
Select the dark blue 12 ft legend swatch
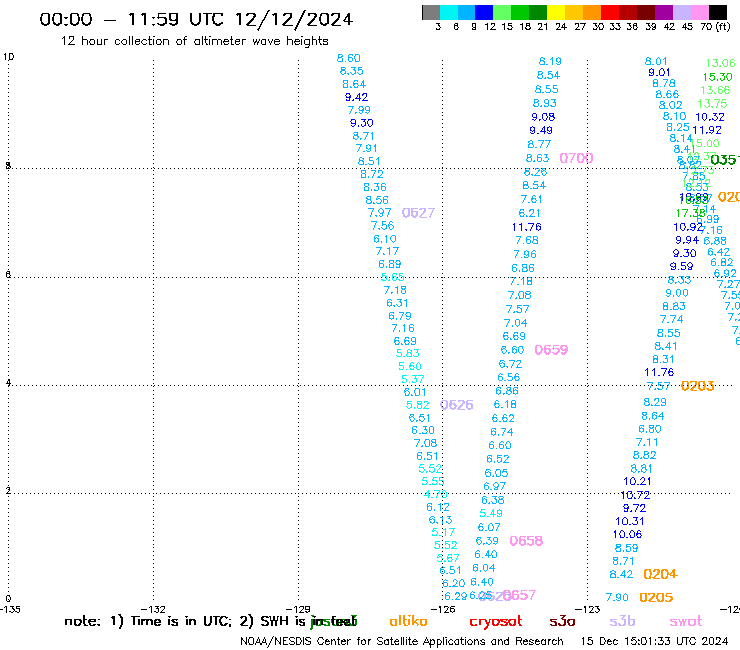click(x=484, y=12)
